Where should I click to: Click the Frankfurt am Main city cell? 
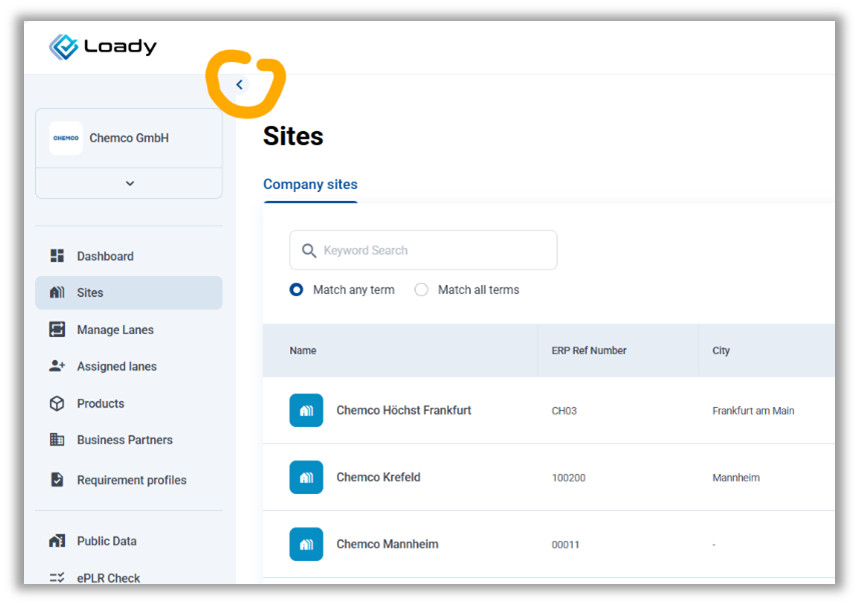tap(753, 411)
